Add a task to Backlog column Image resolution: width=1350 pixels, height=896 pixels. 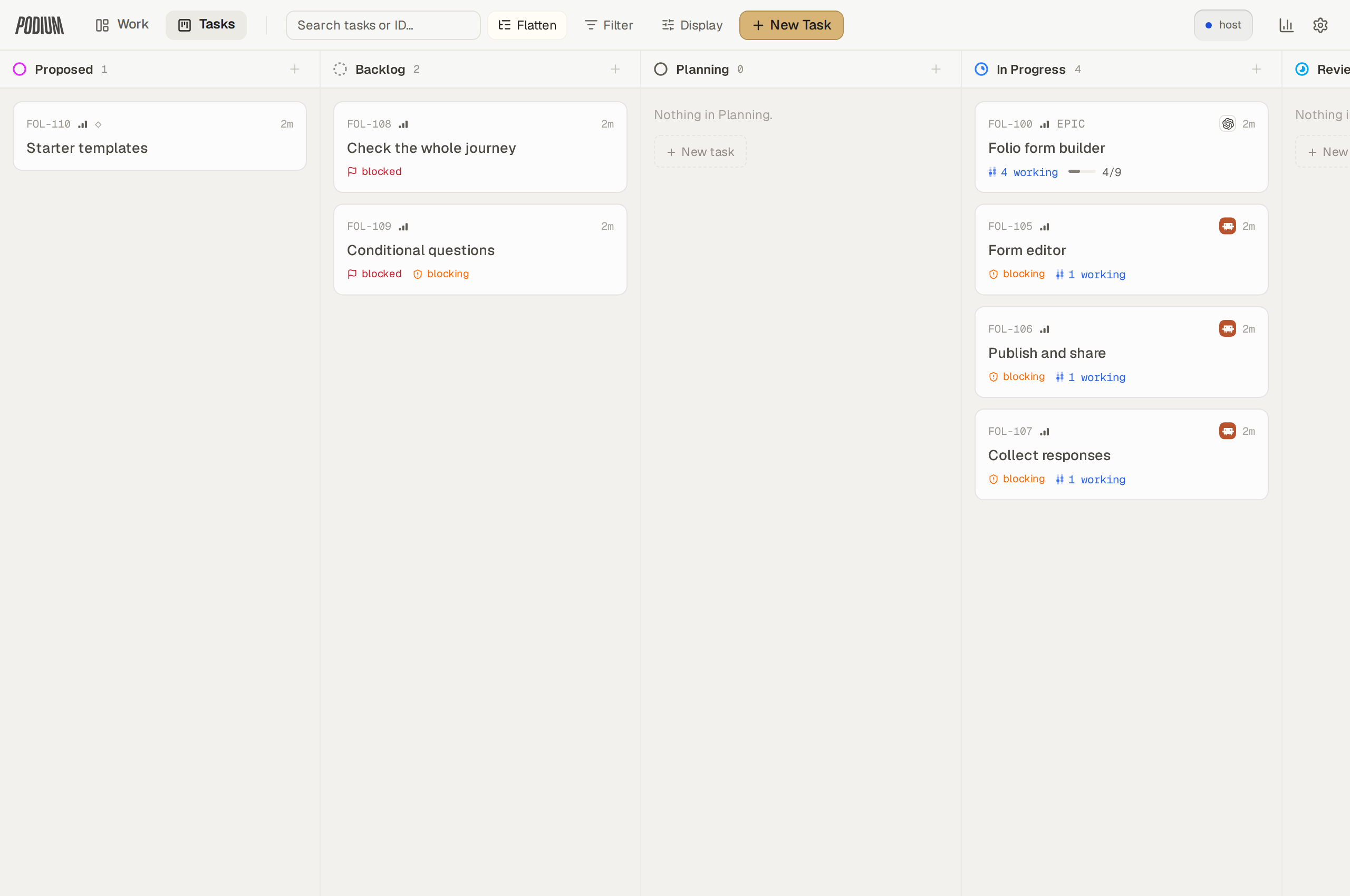(615, 69)
